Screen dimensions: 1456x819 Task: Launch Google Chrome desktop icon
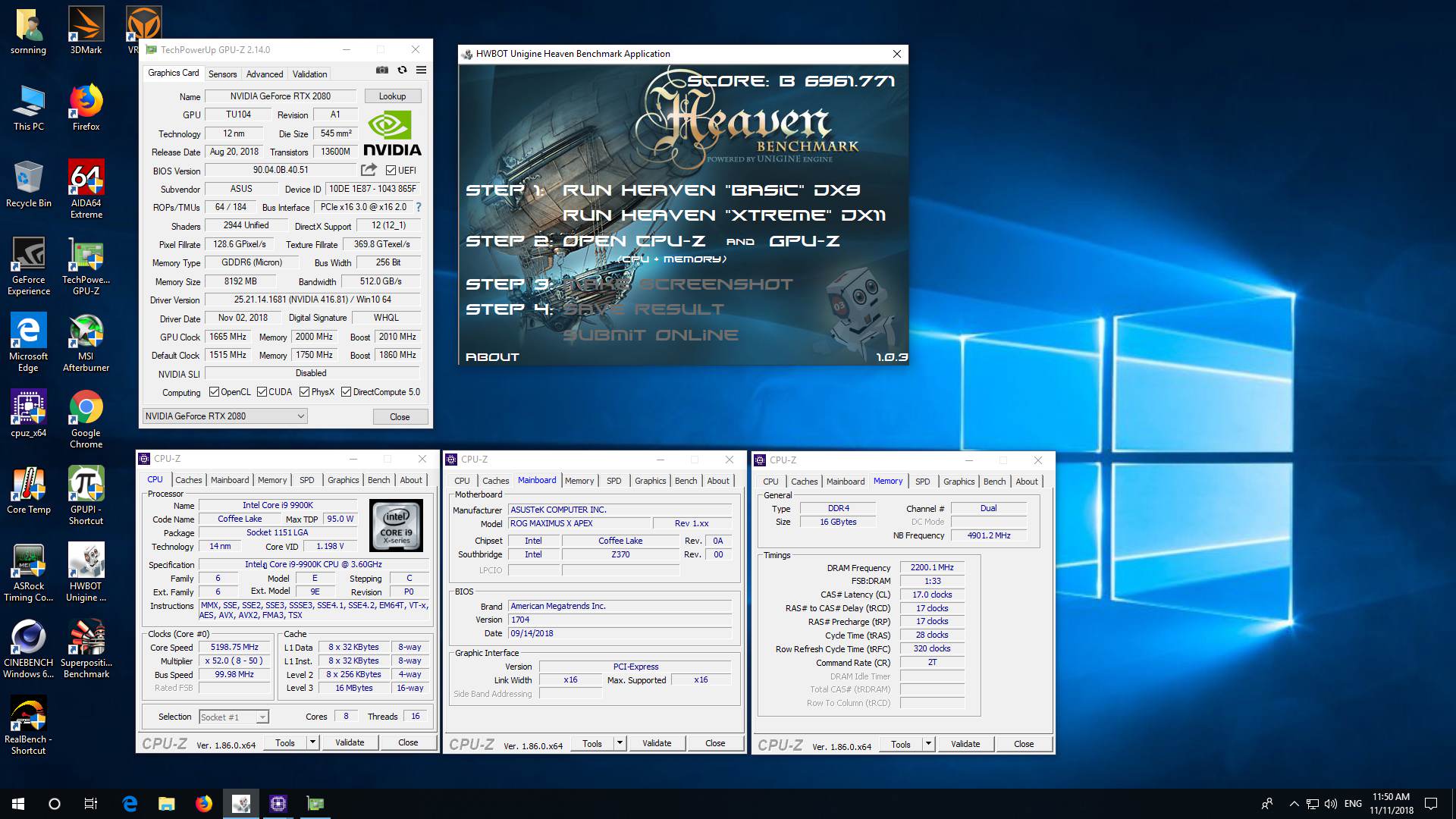86,419
